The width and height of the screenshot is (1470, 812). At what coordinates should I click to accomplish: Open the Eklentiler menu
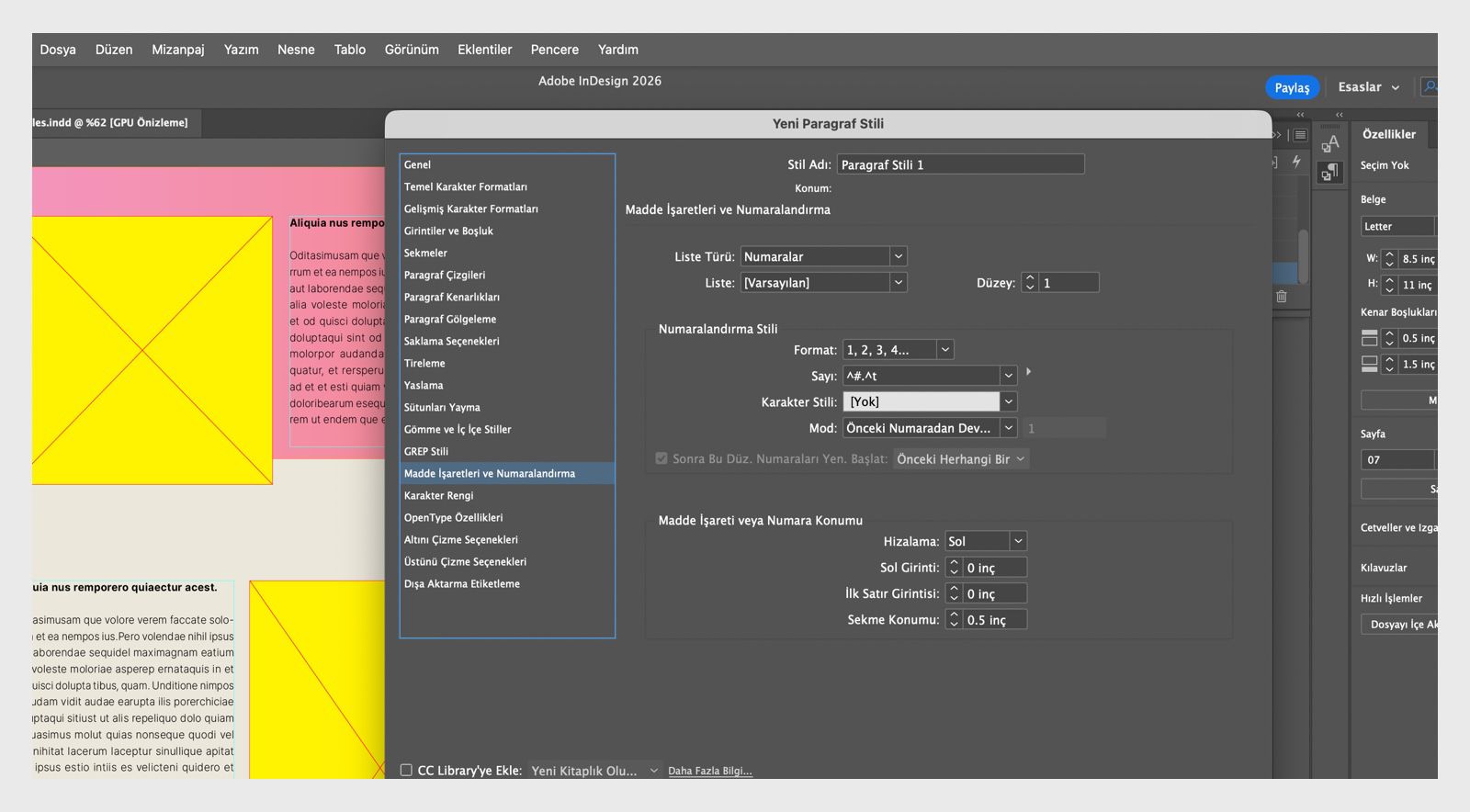click(485, 50)
